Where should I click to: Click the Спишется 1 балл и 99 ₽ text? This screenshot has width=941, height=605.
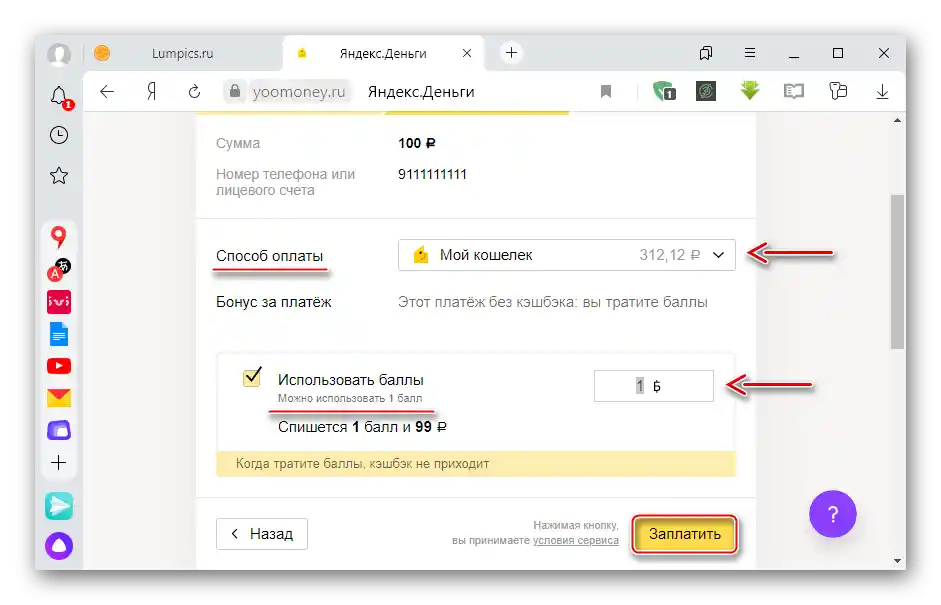[362, 427]
